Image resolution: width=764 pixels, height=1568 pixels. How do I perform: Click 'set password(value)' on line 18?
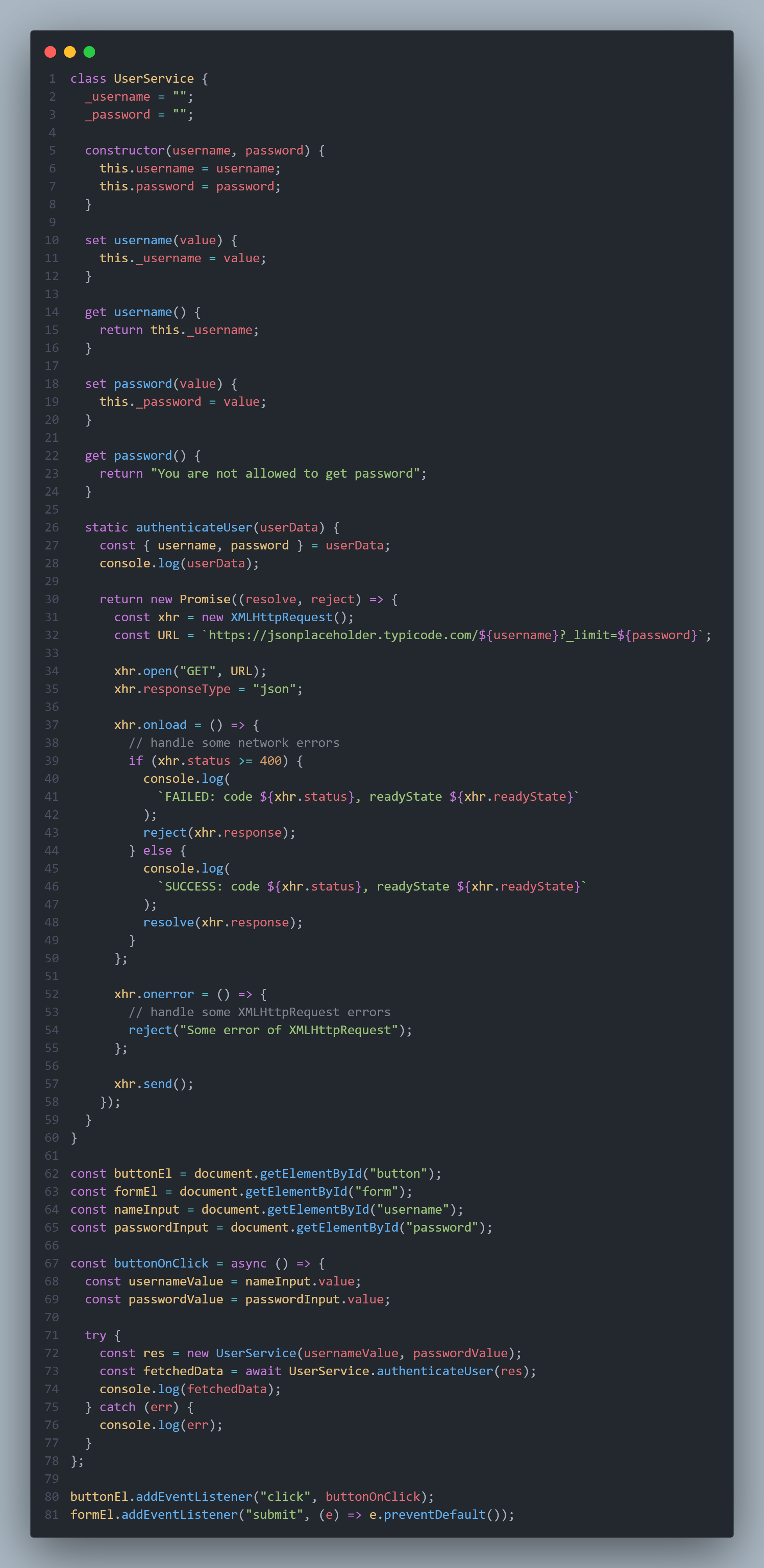point(154,384)
